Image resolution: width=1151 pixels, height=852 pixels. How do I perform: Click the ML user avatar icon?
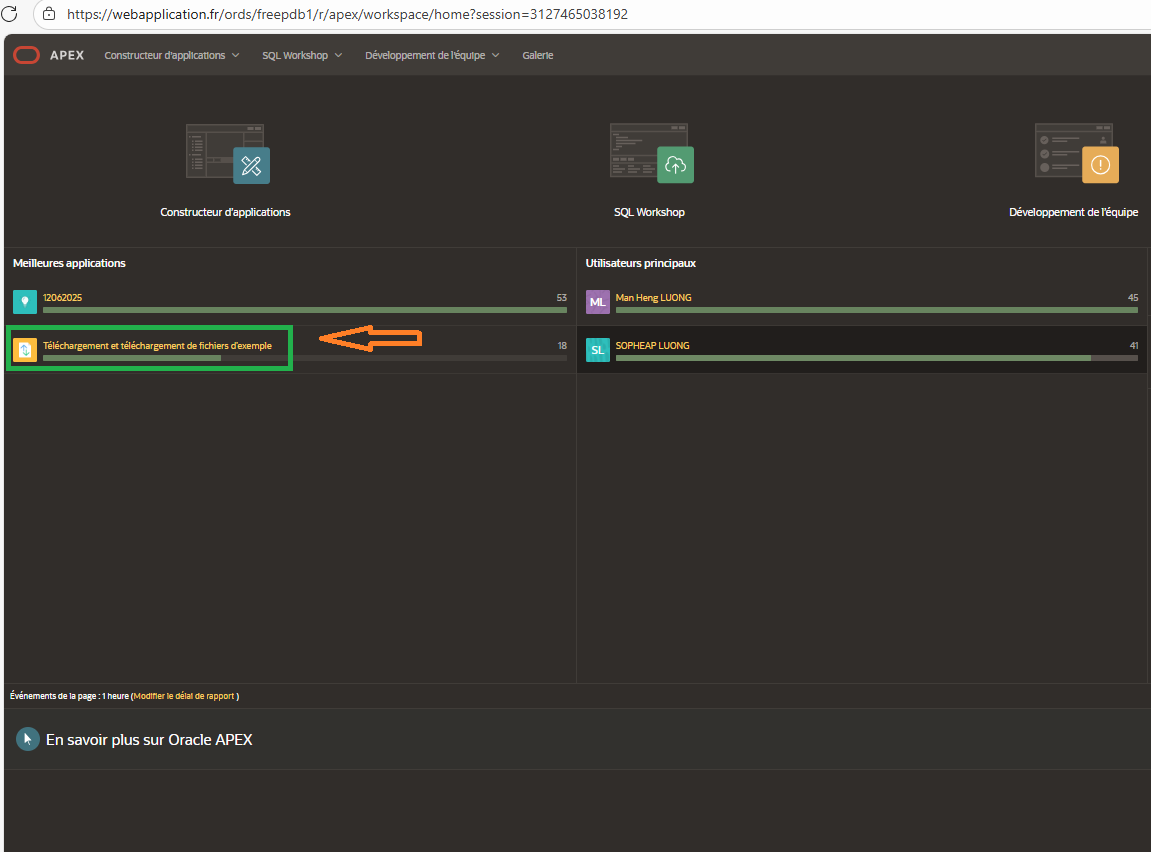597,302
